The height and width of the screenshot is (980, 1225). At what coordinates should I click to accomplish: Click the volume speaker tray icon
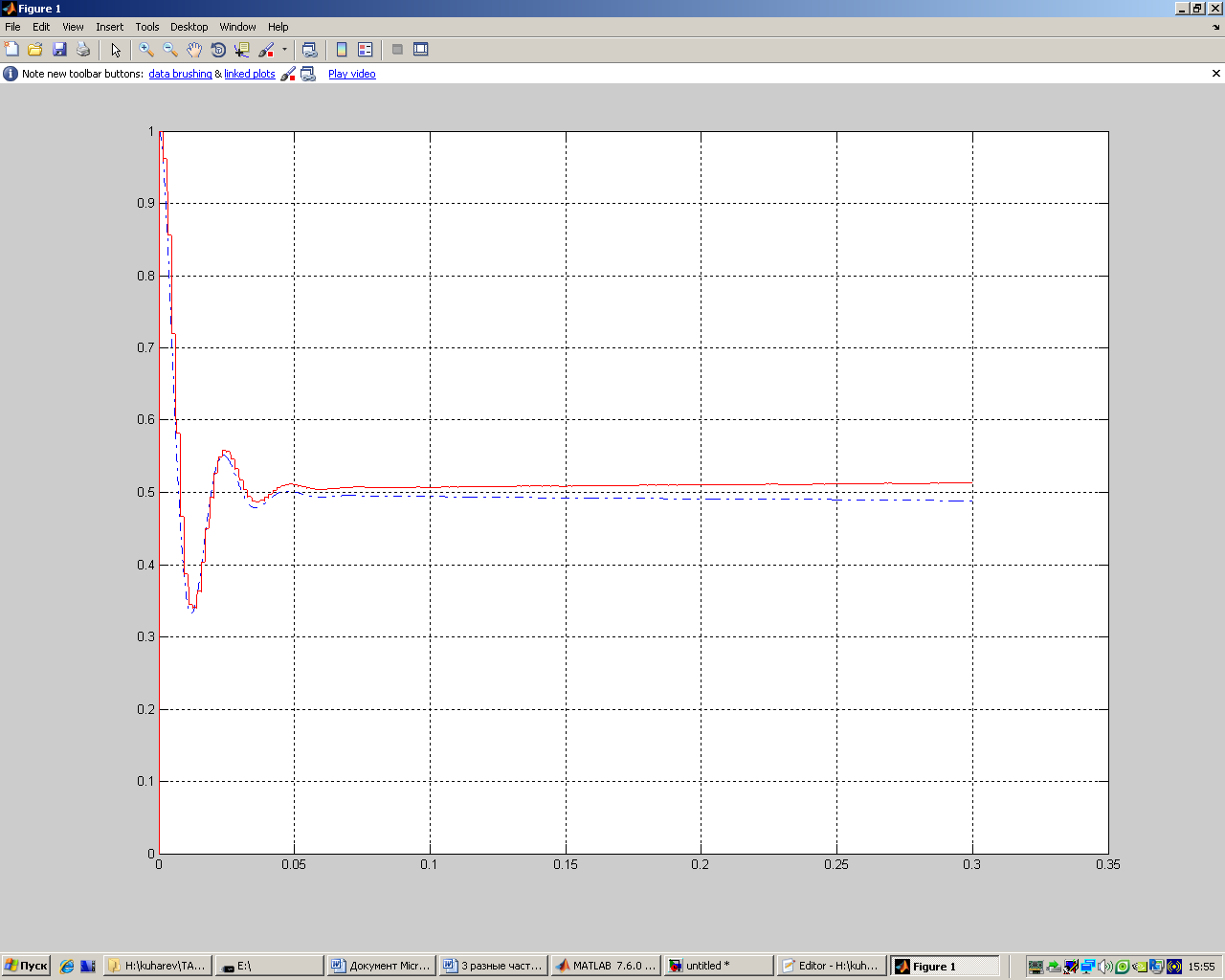point(1105,967)
